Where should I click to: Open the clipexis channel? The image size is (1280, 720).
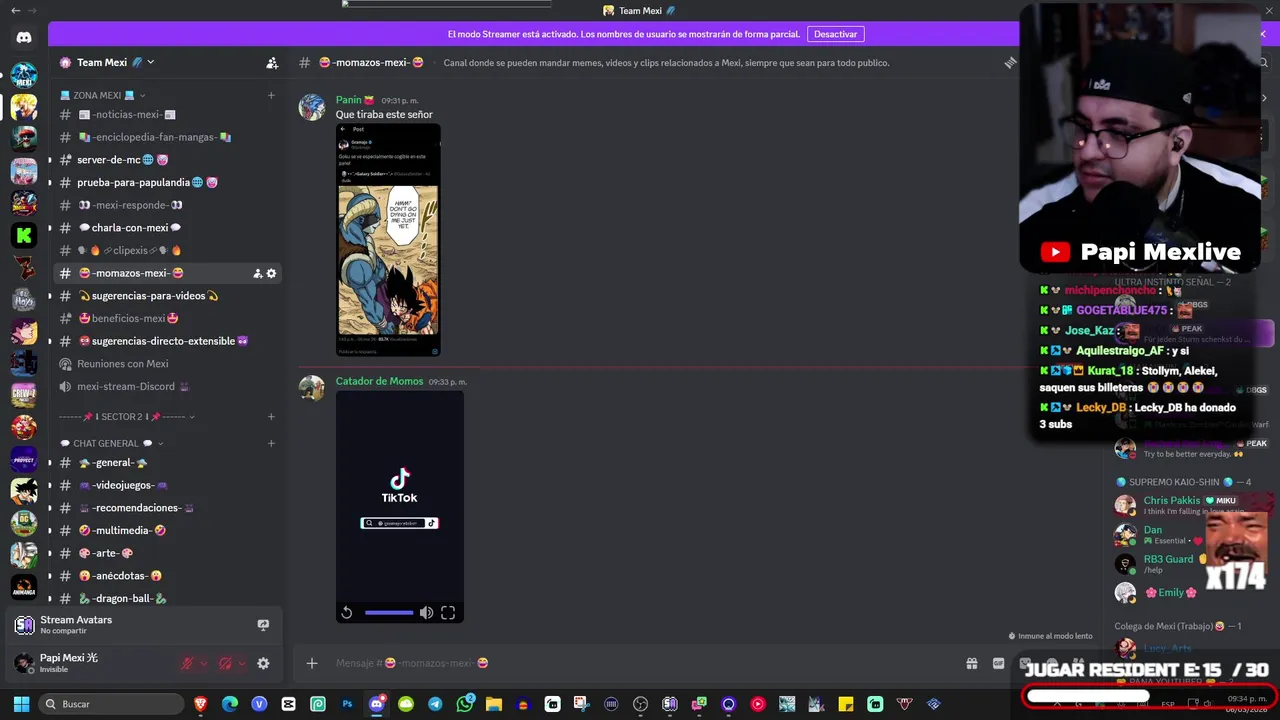(168, 250)
